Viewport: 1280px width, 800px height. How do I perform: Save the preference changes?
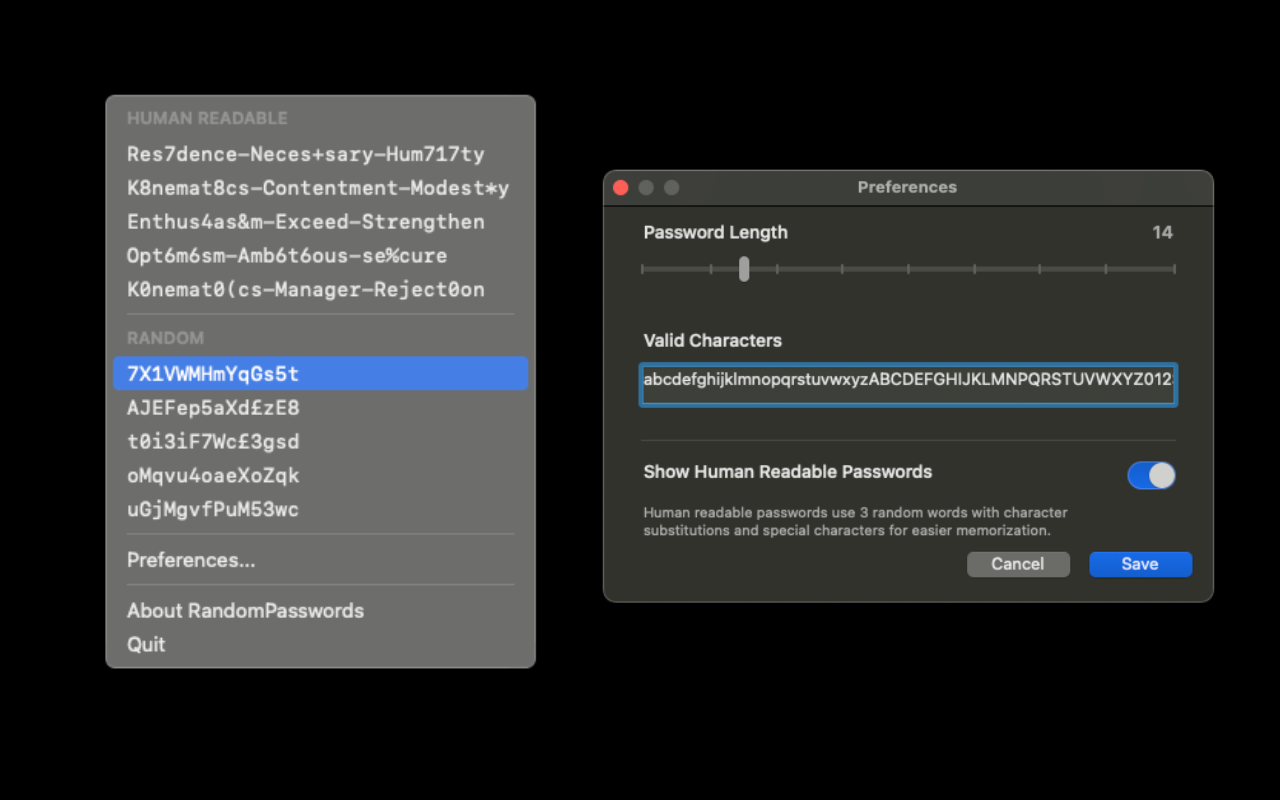1140,564
